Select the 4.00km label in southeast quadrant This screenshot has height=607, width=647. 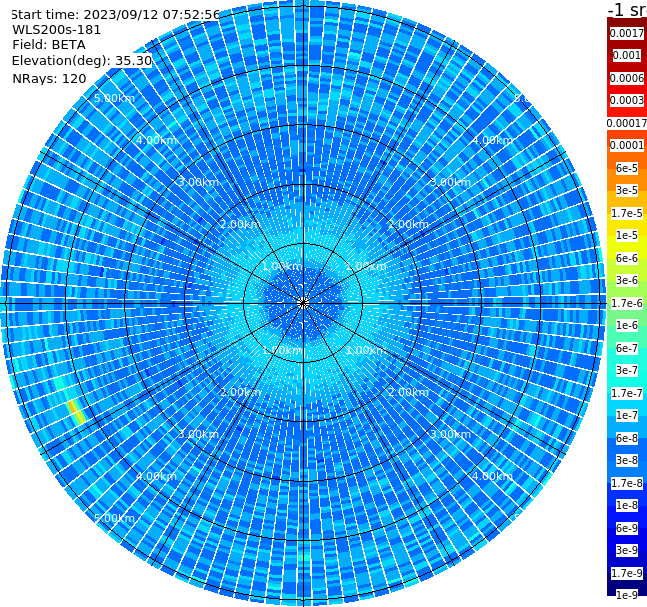492,476
